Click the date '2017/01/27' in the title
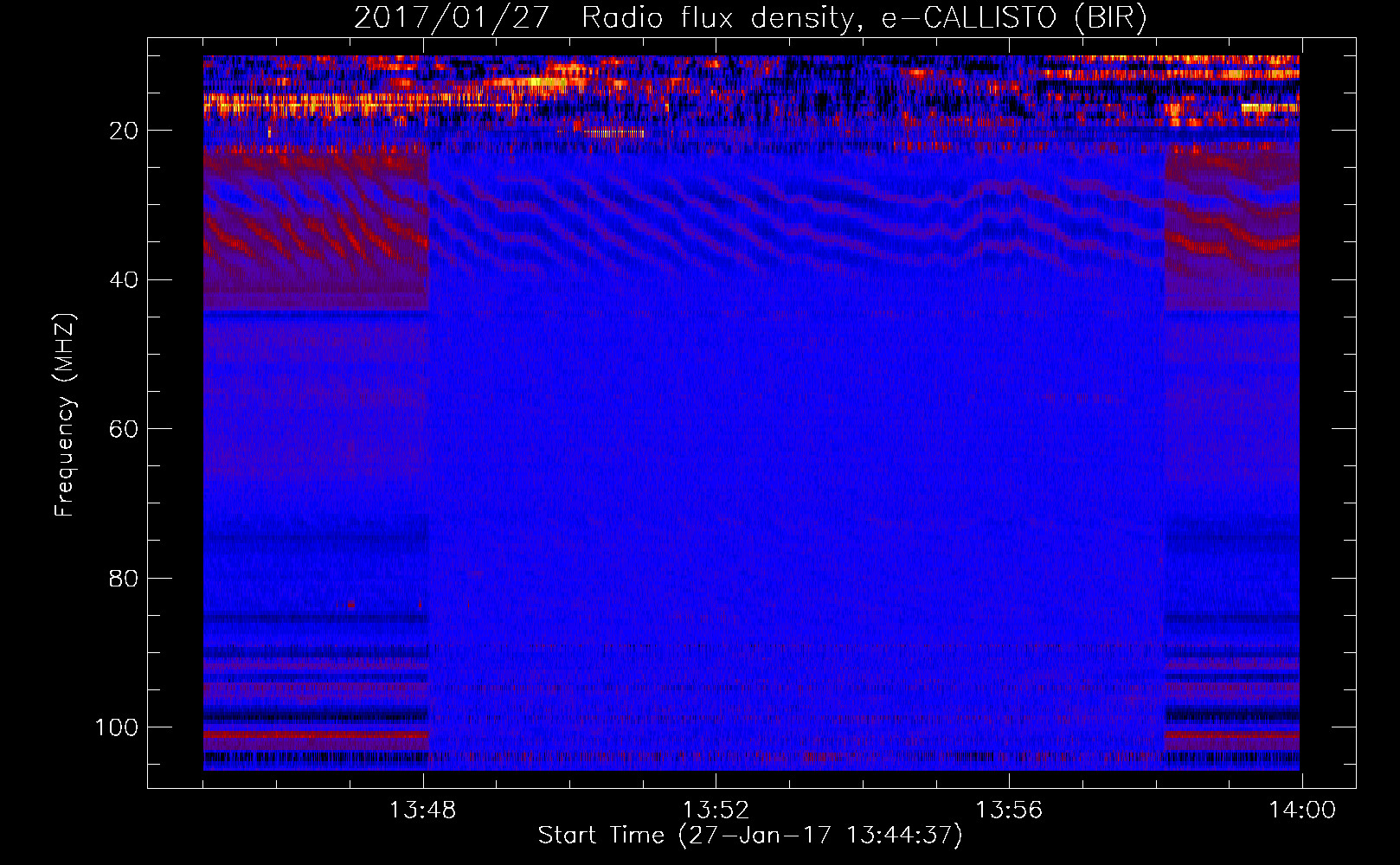This screenshot has width=1400, height=865. click(x=452, y=18)
